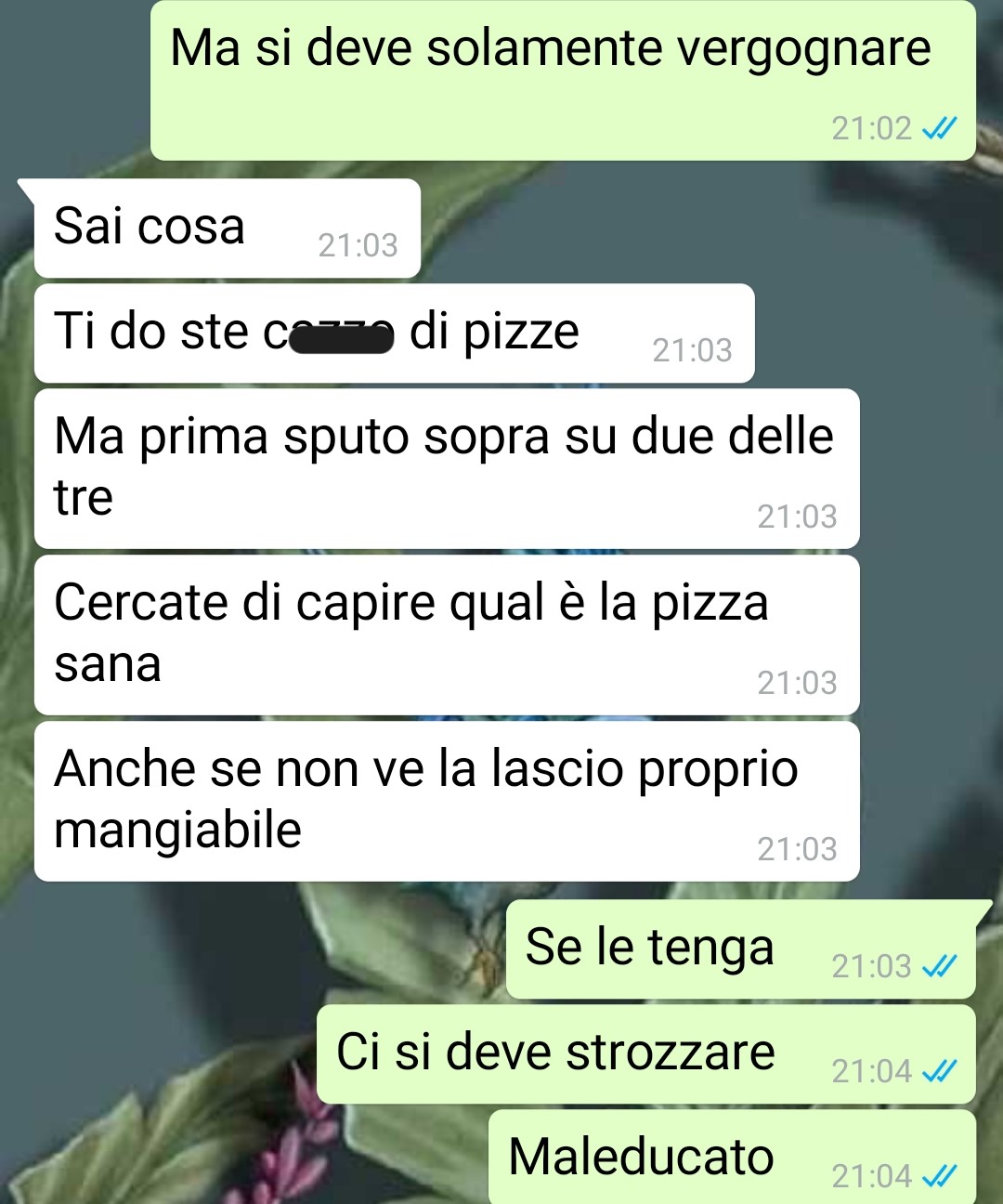Tap timestamp of 'pizza sana' message
The height and width of the screenshot is (1204, 1003).
(x=797, y=683)
